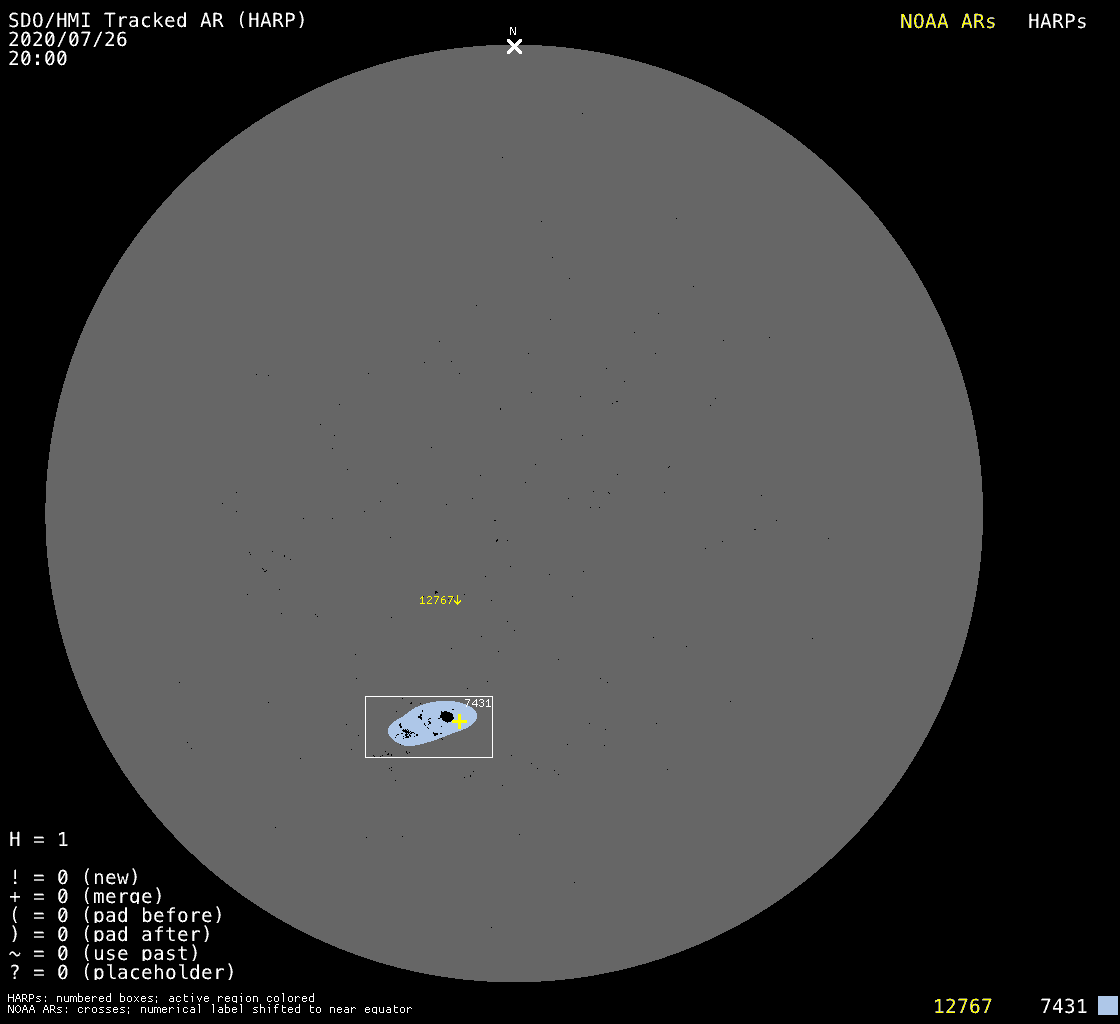Click the 'SDO/HMI Tracked AR (HARP)' title
This screenshot has height=1024, width=1120.
pos(157,20)
